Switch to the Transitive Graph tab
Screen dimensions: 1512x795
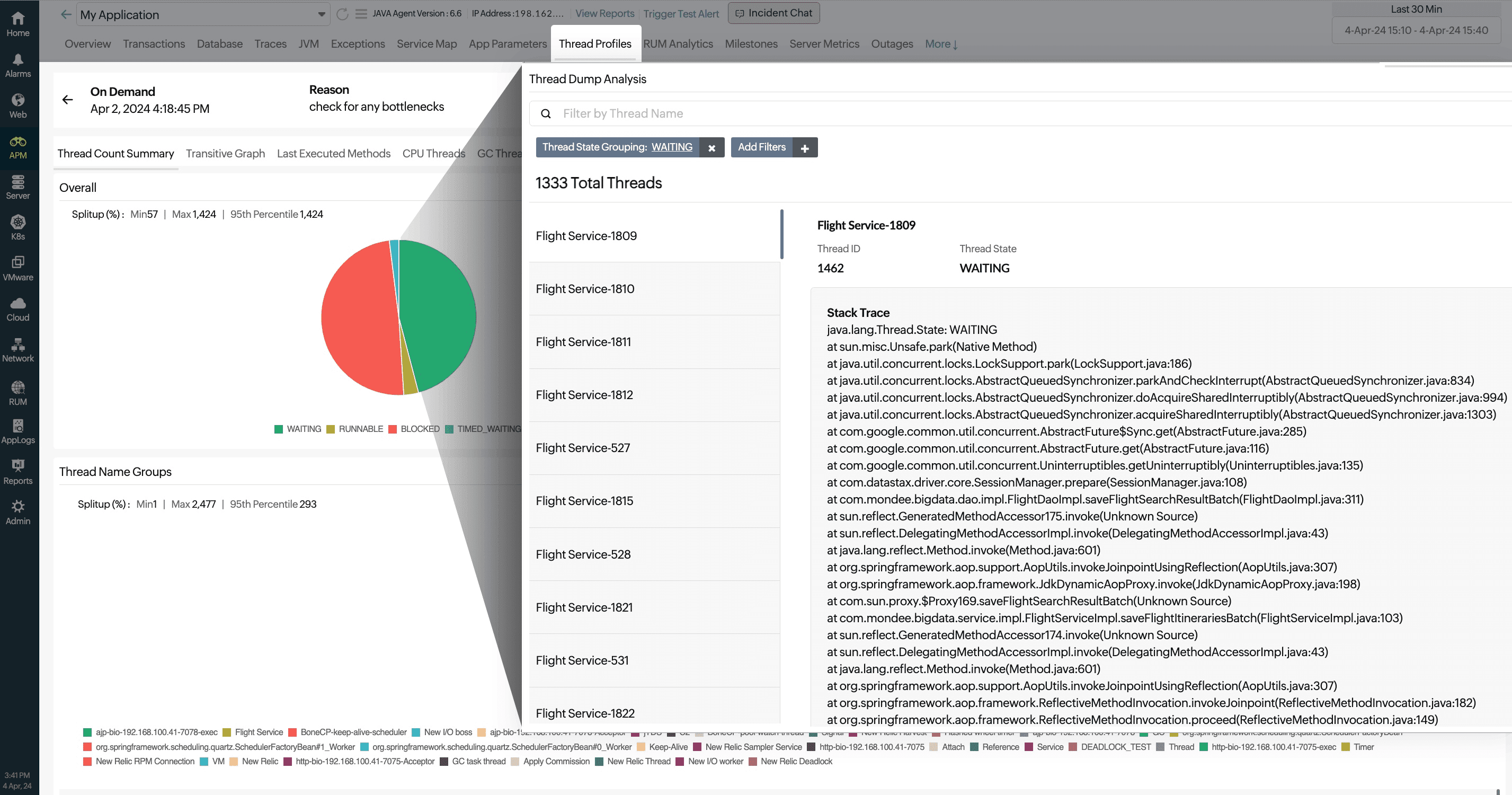(225, 154)
